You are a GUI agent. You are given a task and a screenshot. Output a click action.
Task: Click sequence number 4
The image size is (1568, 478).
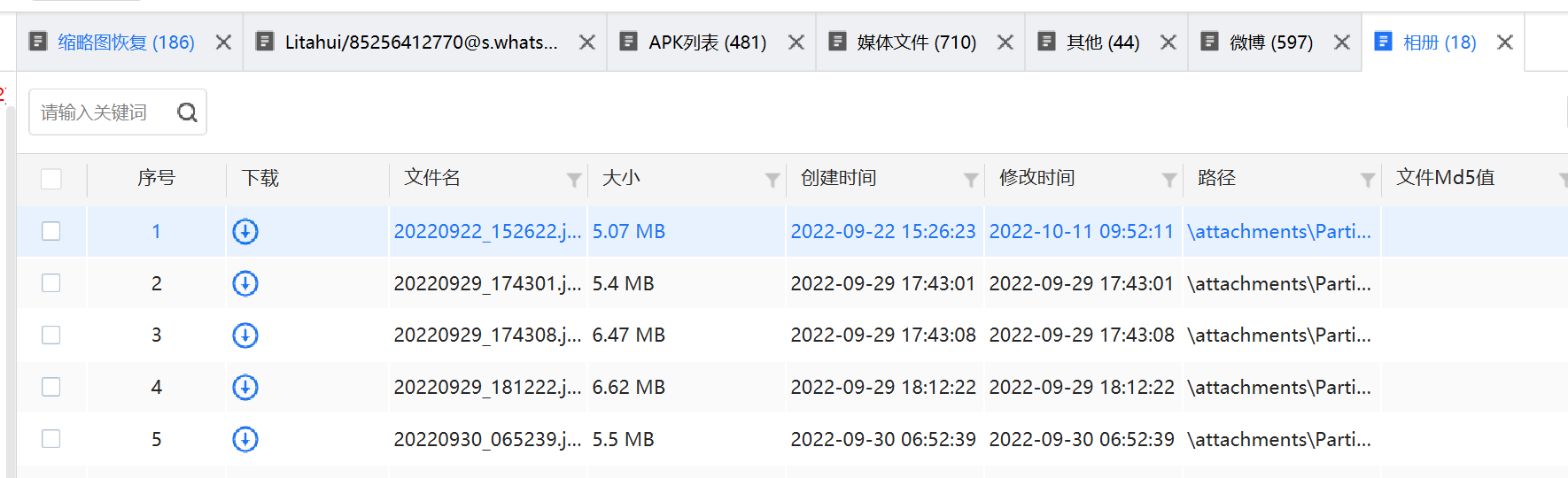pos(157,387)
